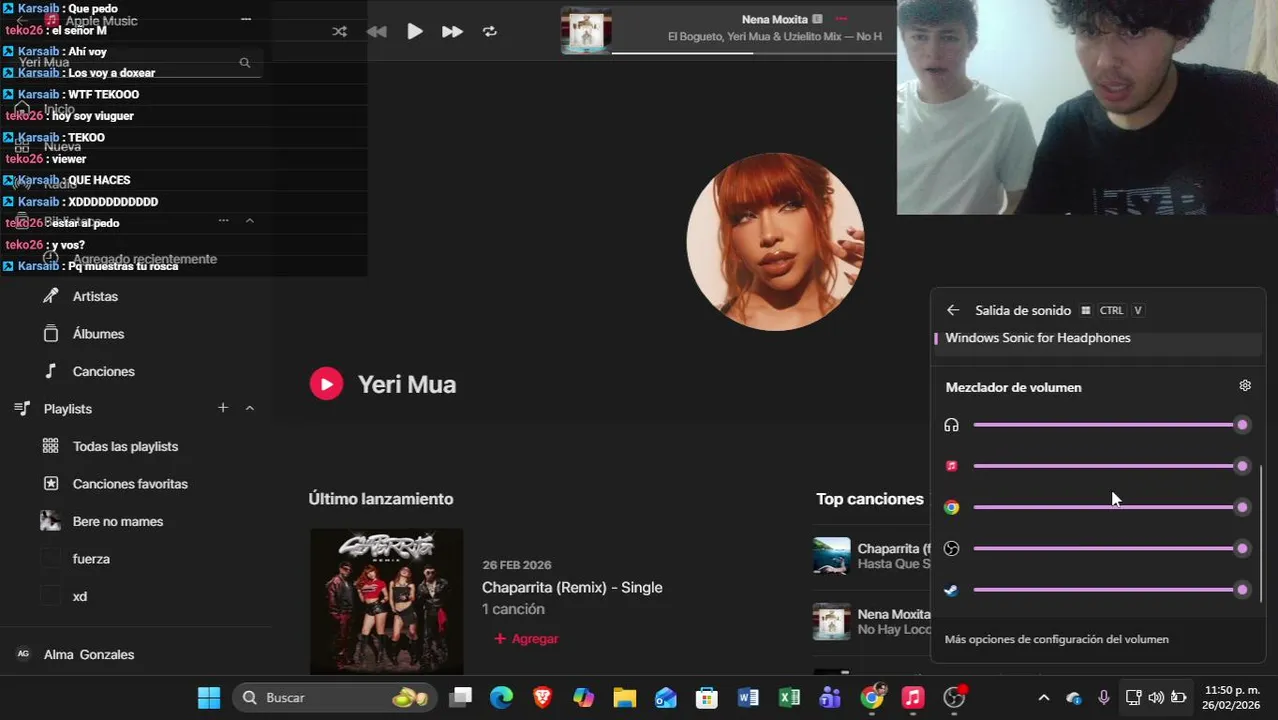
Task: Open the Canciones favoritas playlist
Action: [x=130, y=484]
